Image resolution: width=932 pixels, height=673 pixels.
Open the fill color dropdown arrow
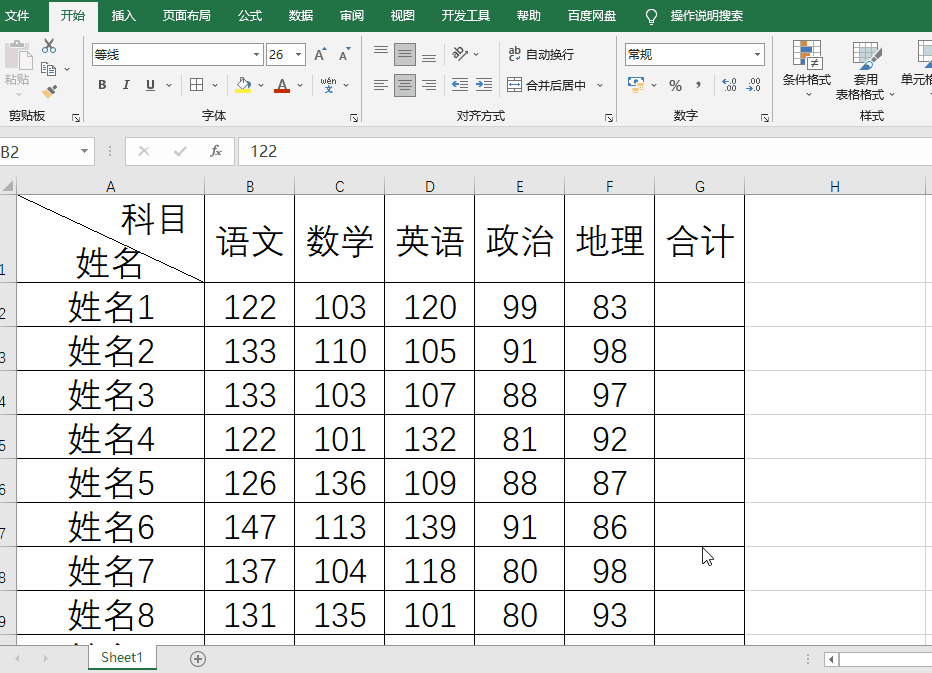click(261, 85)
